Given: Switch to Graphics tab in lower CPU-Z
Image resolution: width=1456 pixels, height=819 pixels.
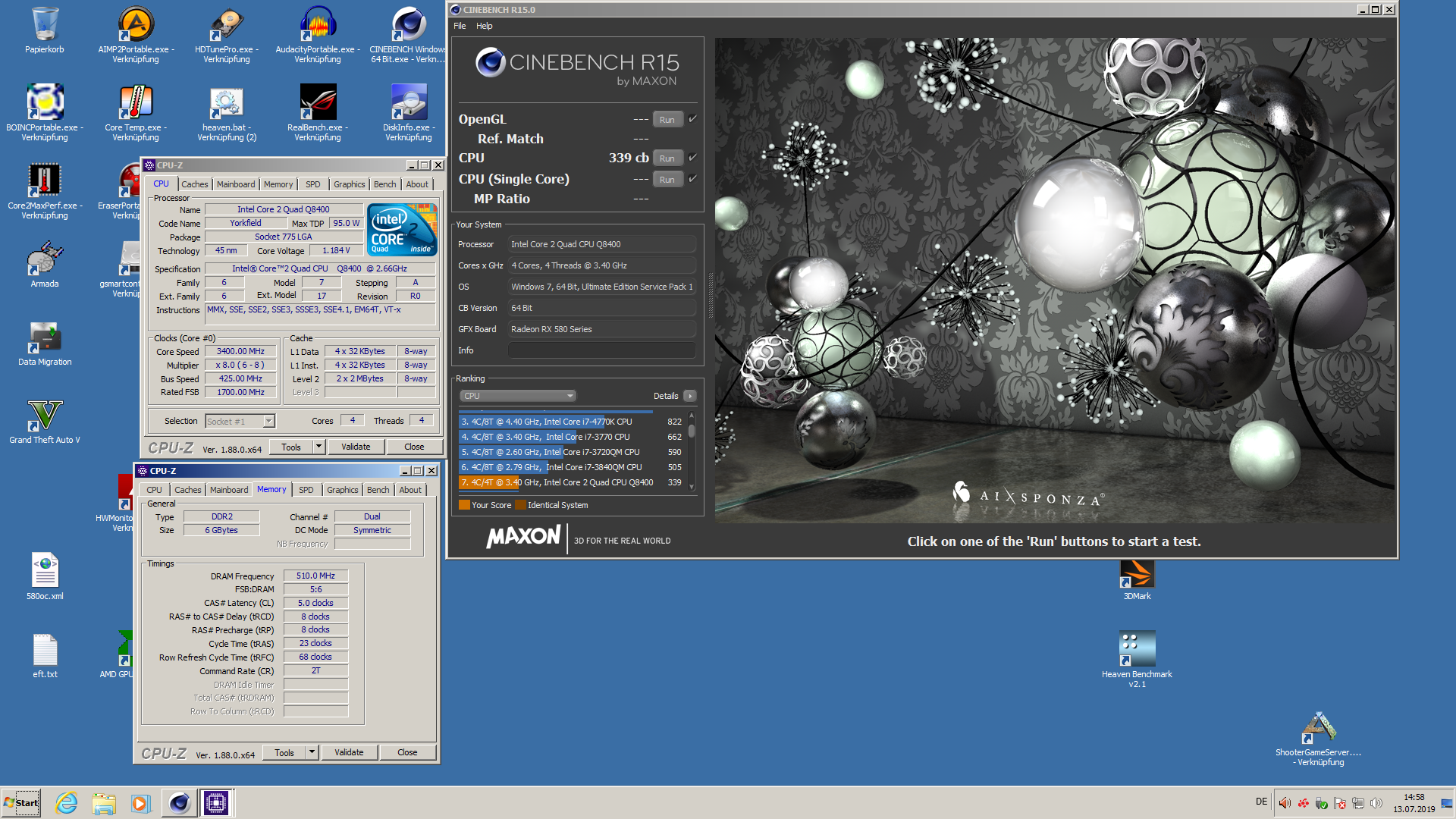Looking at the screenshot, I should (x=343, y=490).
